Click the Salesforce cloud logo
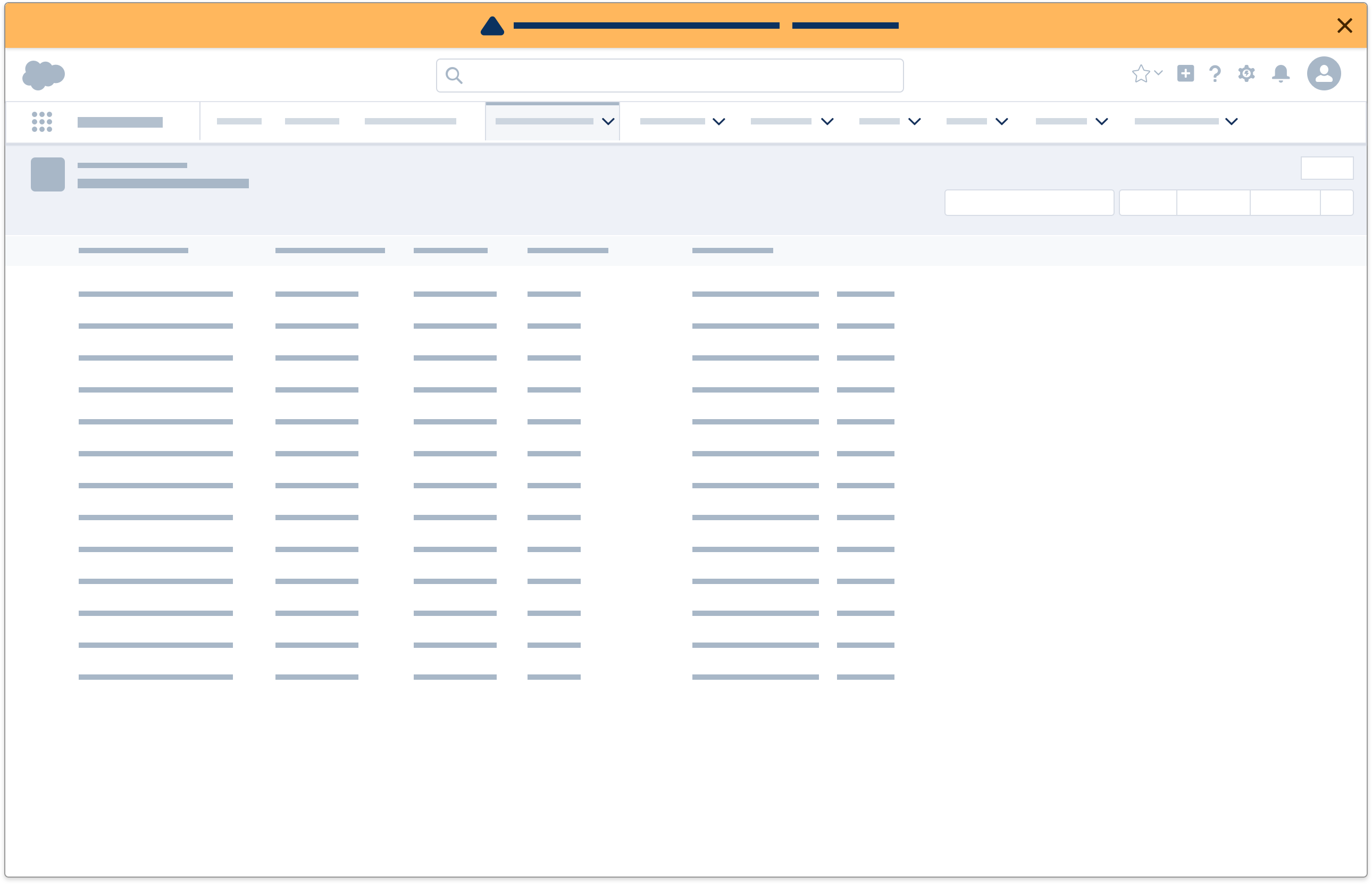 [44, 74]
